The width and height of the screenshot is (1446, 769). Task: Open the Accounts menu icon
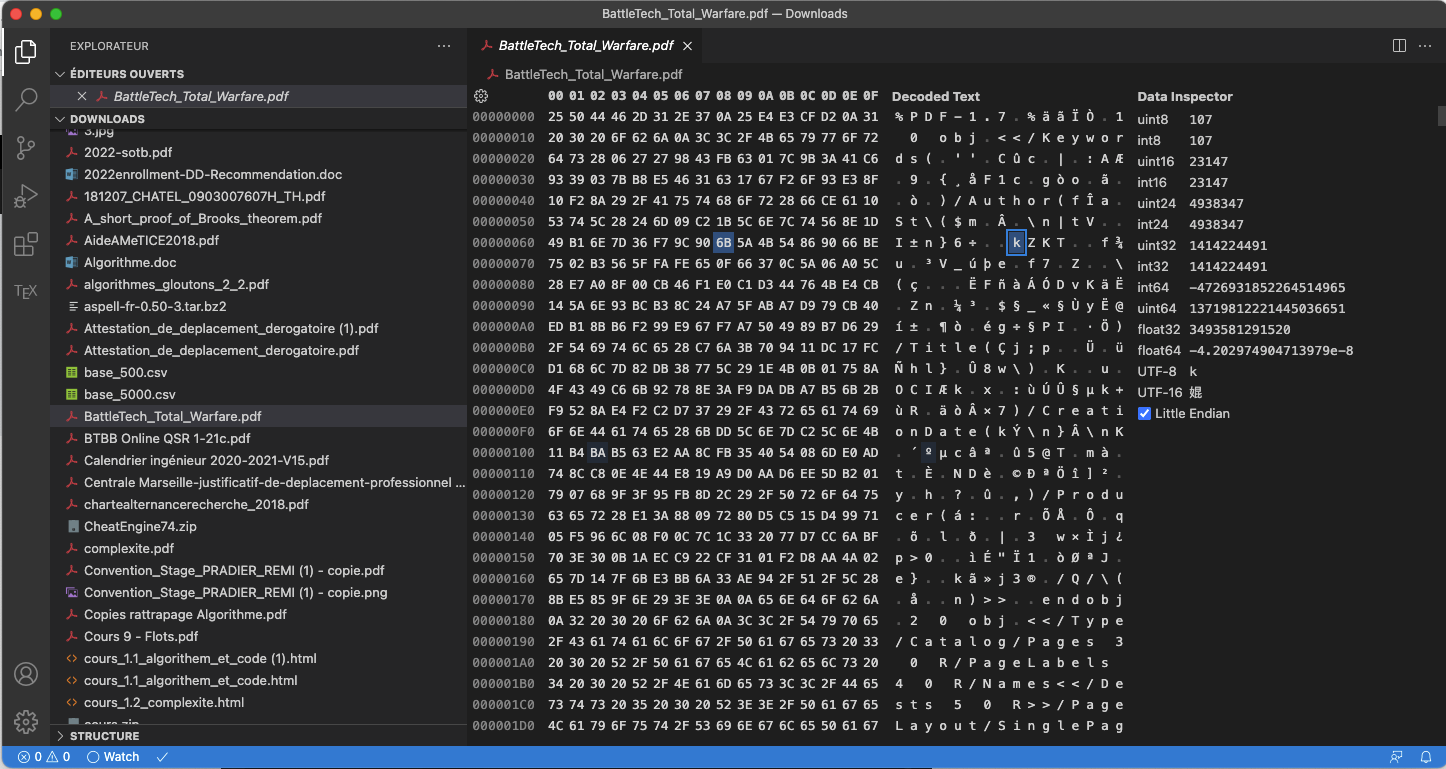pos(26,673)
